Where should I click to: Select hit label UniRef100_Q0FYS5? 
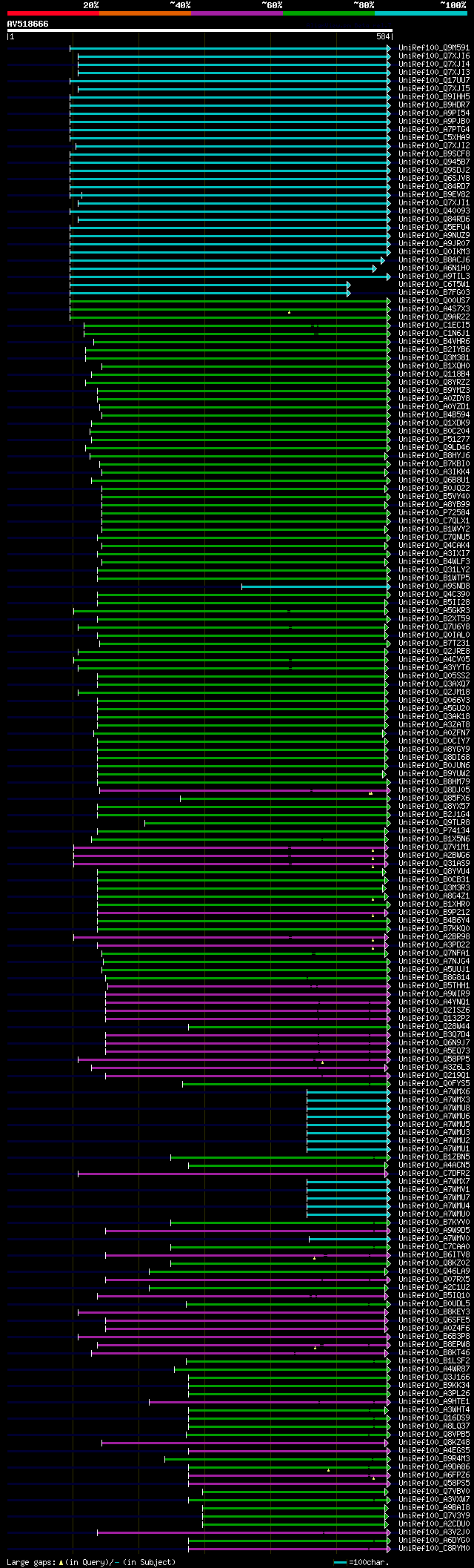[x=434, y=1084]
